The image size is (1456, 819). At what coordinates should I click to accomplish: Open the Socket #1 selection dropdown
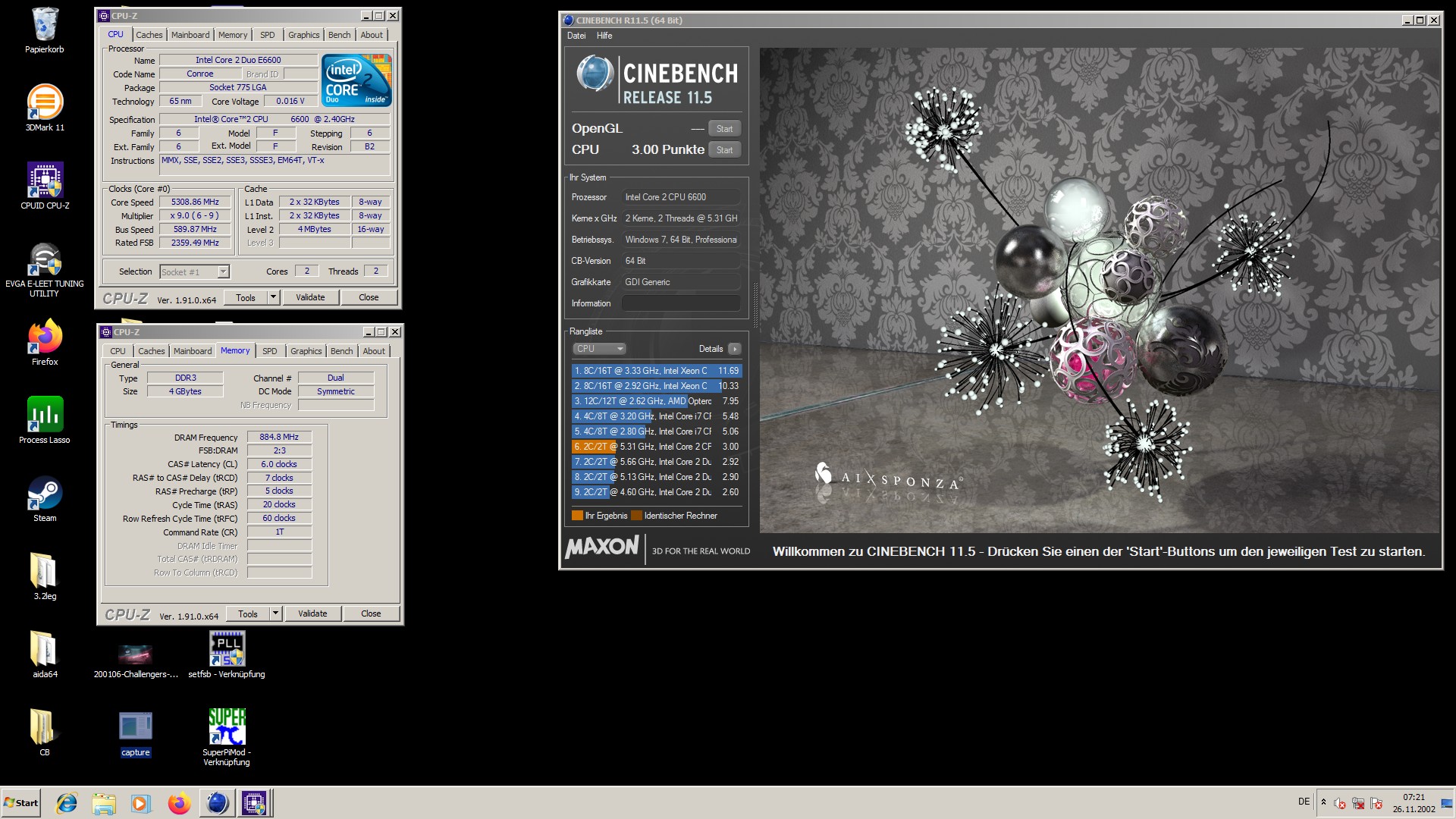click(194, 272)
